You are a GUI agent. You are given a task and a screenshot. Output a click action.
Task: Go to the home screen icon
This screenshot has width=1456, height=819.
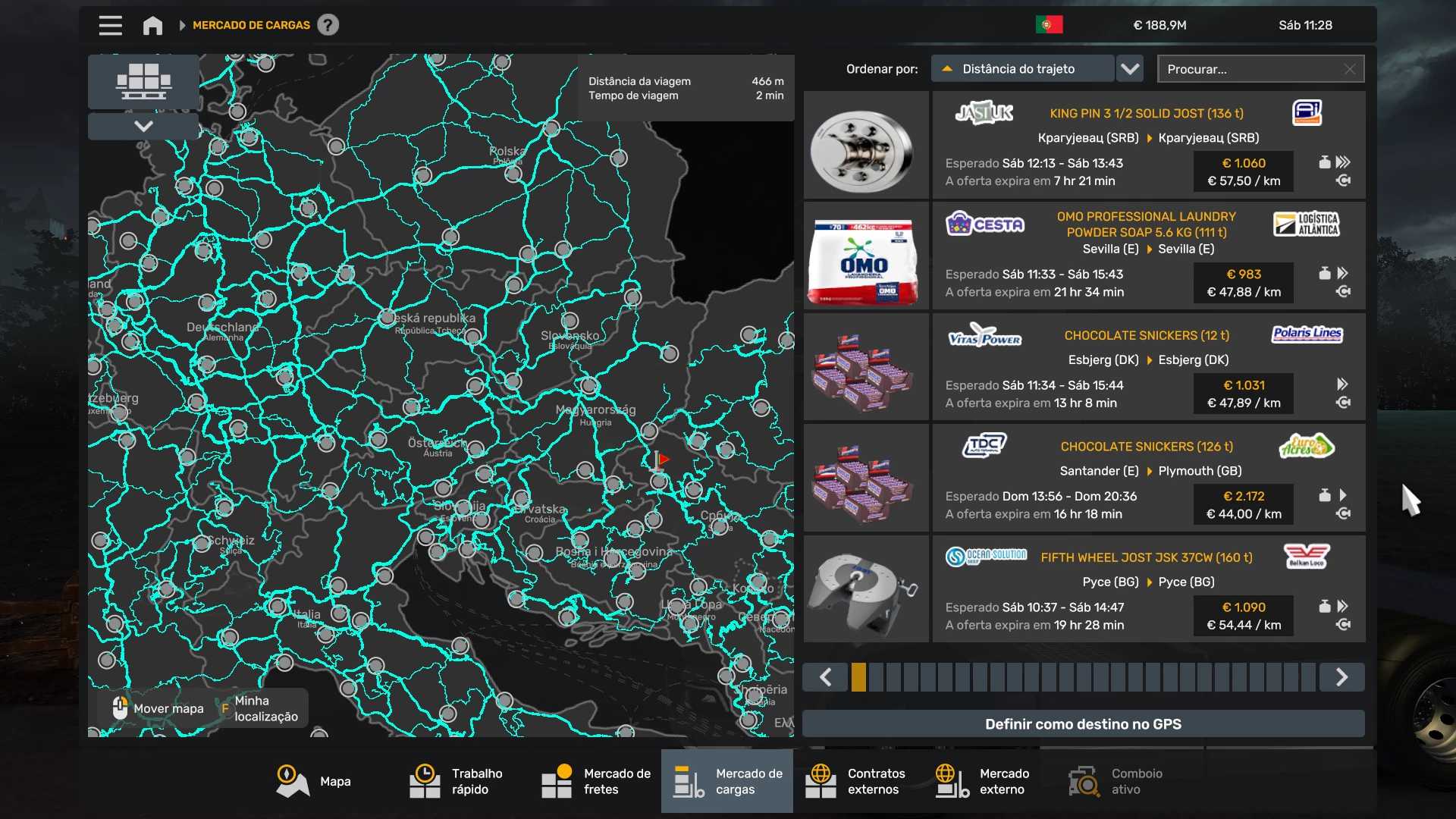coord(152,26)
